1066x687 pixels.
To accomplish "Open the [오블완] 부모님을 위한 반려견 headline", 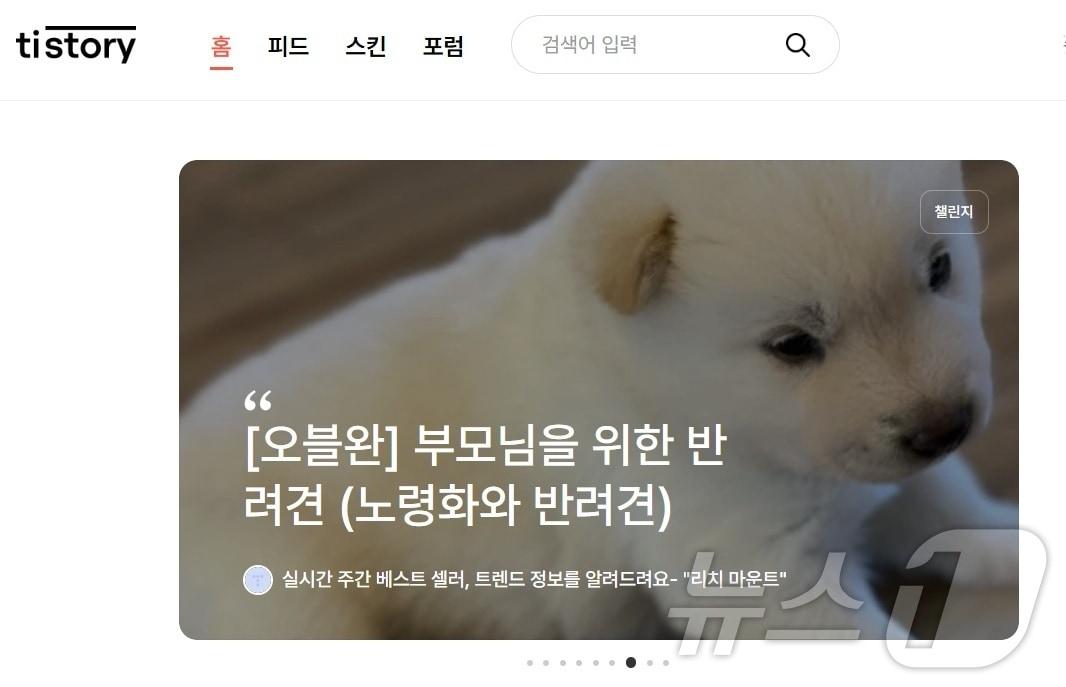I will click(x=485, y=475).
